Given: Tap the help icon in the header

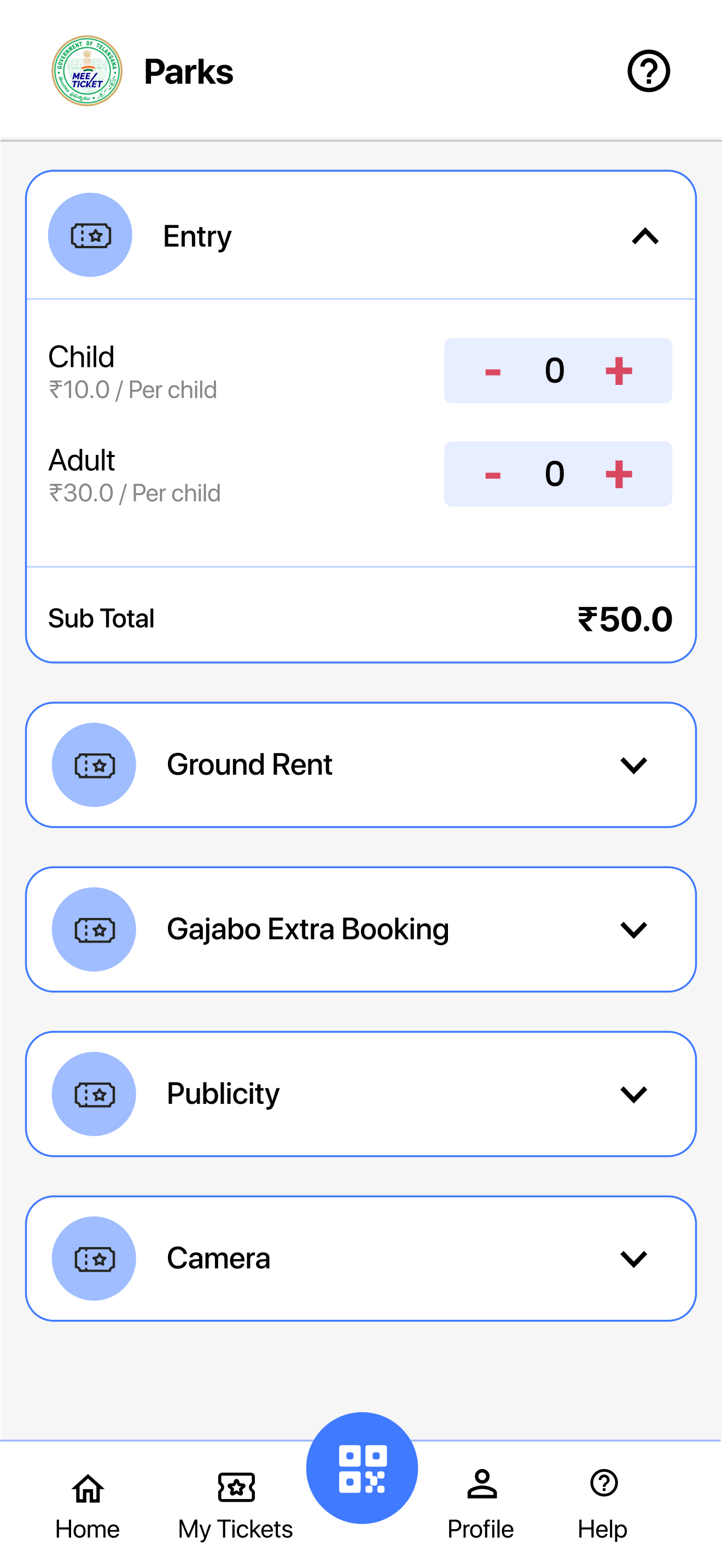Looking at the screenshot, I should tap(648, 71).
